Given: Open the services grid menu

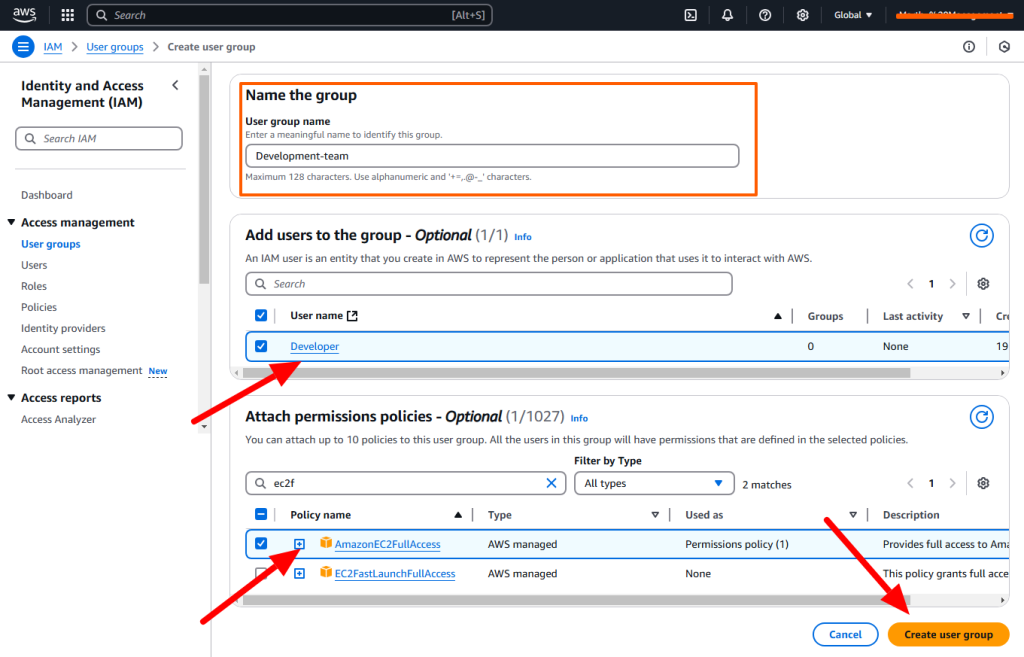Looking at the screenshot, I should click(67, 15).
